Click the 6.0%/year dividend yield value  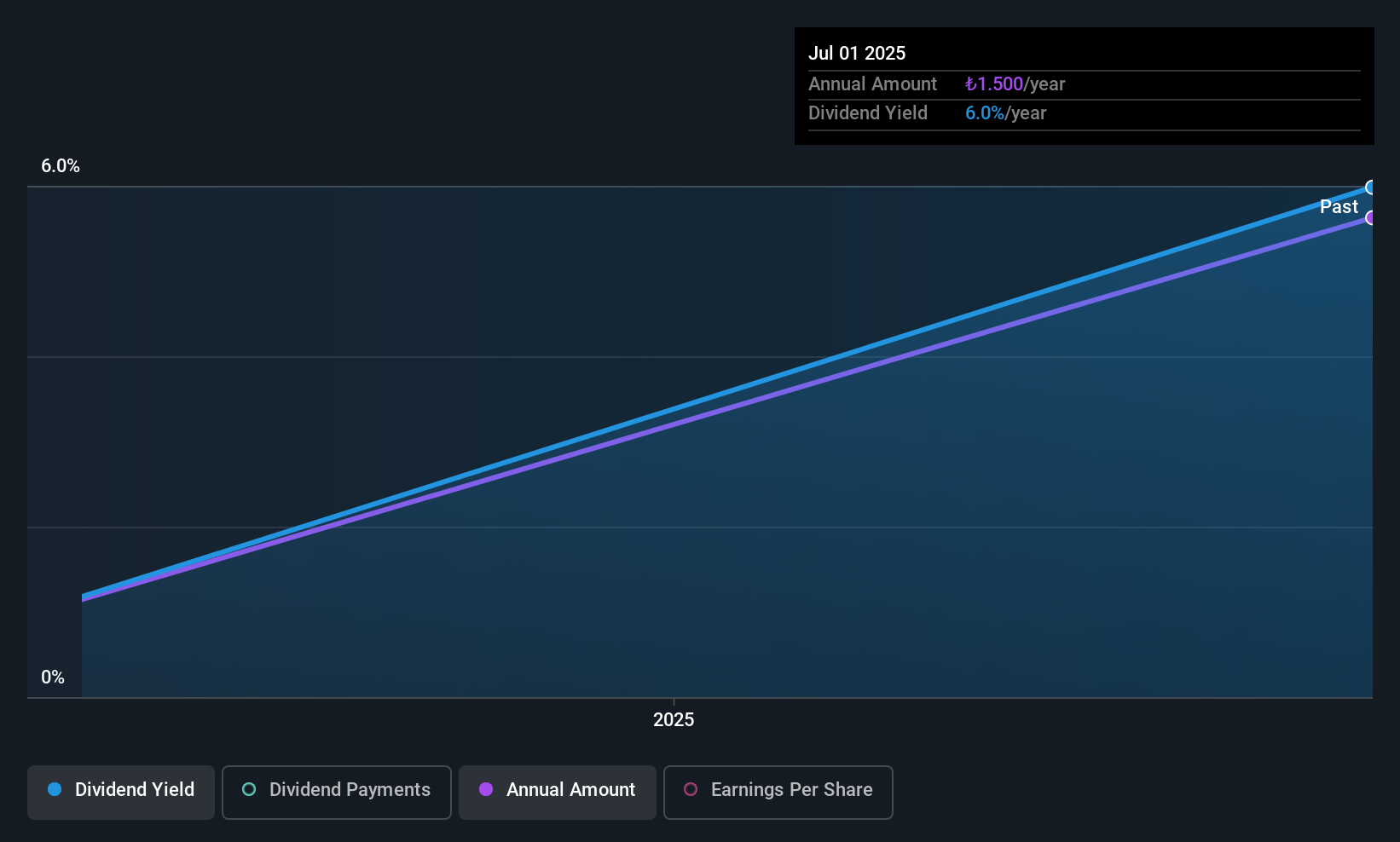tap(1005, 112)
